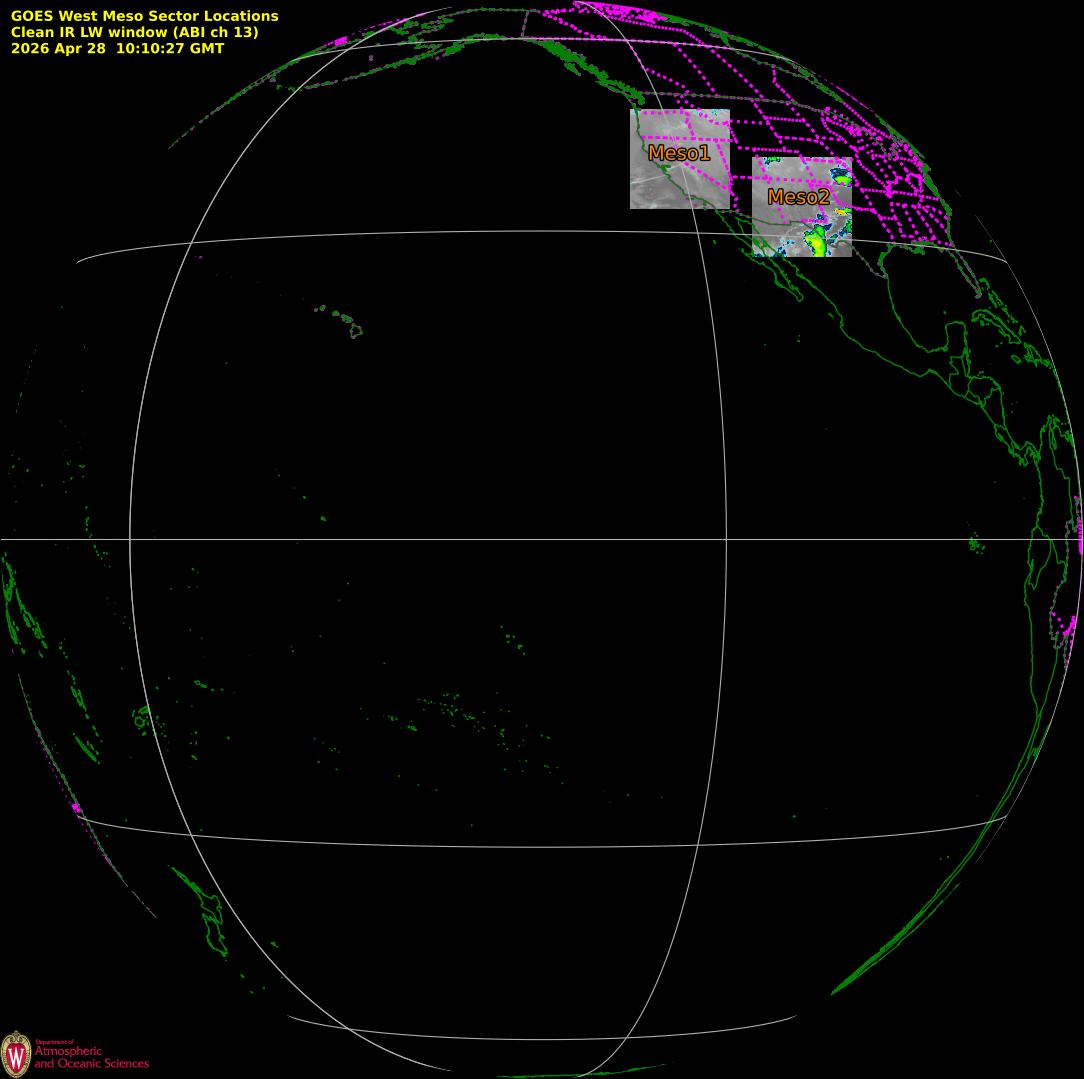
Task: Click the Galapagos Islands near the equator
Action: pos(975,544)
